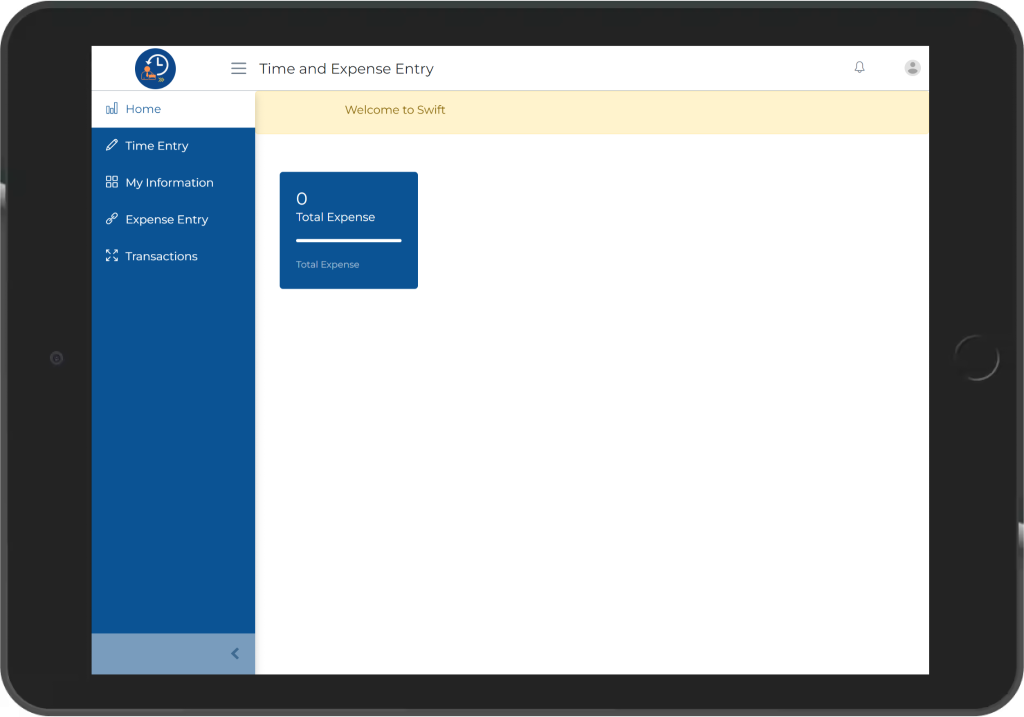Click the Expense Entry chain-link icon

[112, 220]
